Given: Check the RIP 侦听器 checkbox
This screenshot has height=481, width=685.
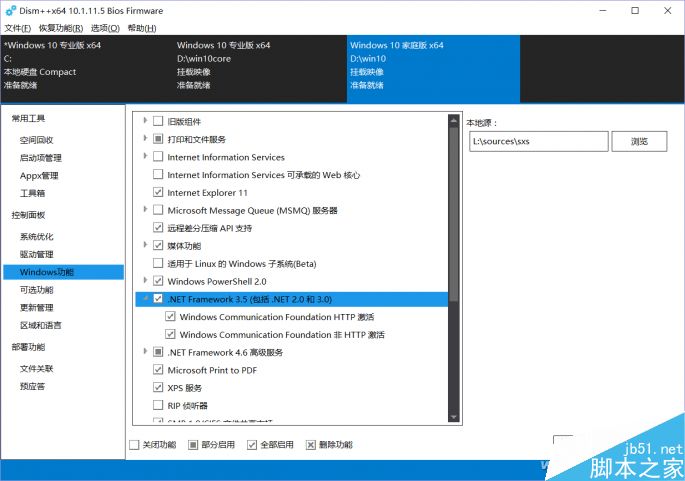Looking at the screenshot, I should pyautogui.click(x=158, y=405).
